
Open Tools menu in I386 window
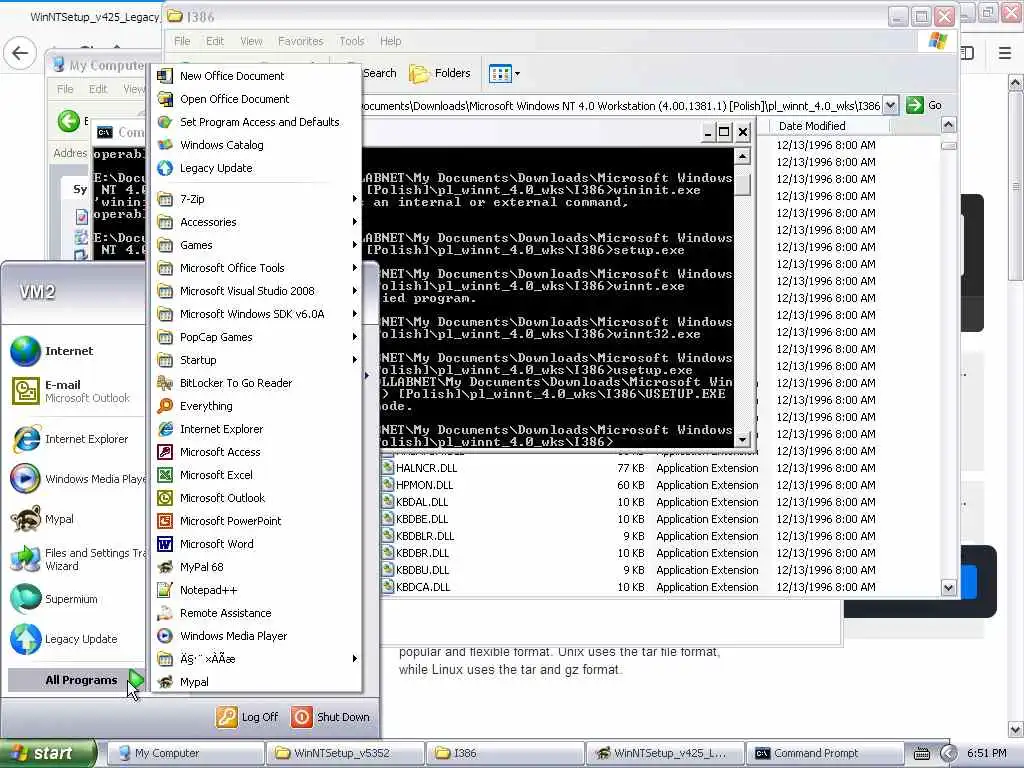pyautogui.click(x=351, y=41)
